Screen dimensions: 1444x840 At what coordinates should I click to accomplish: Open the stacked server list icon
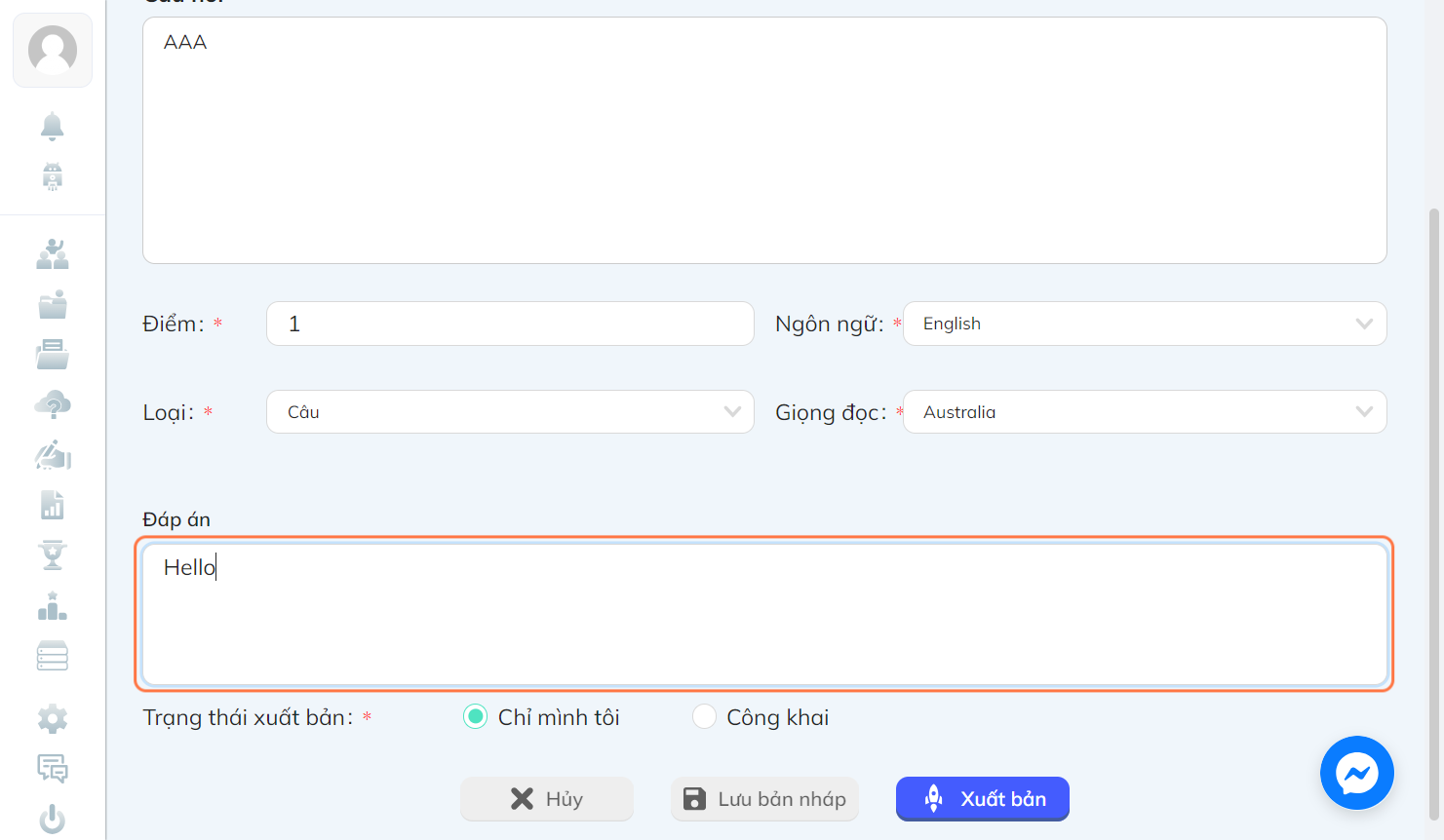point(53,656)
